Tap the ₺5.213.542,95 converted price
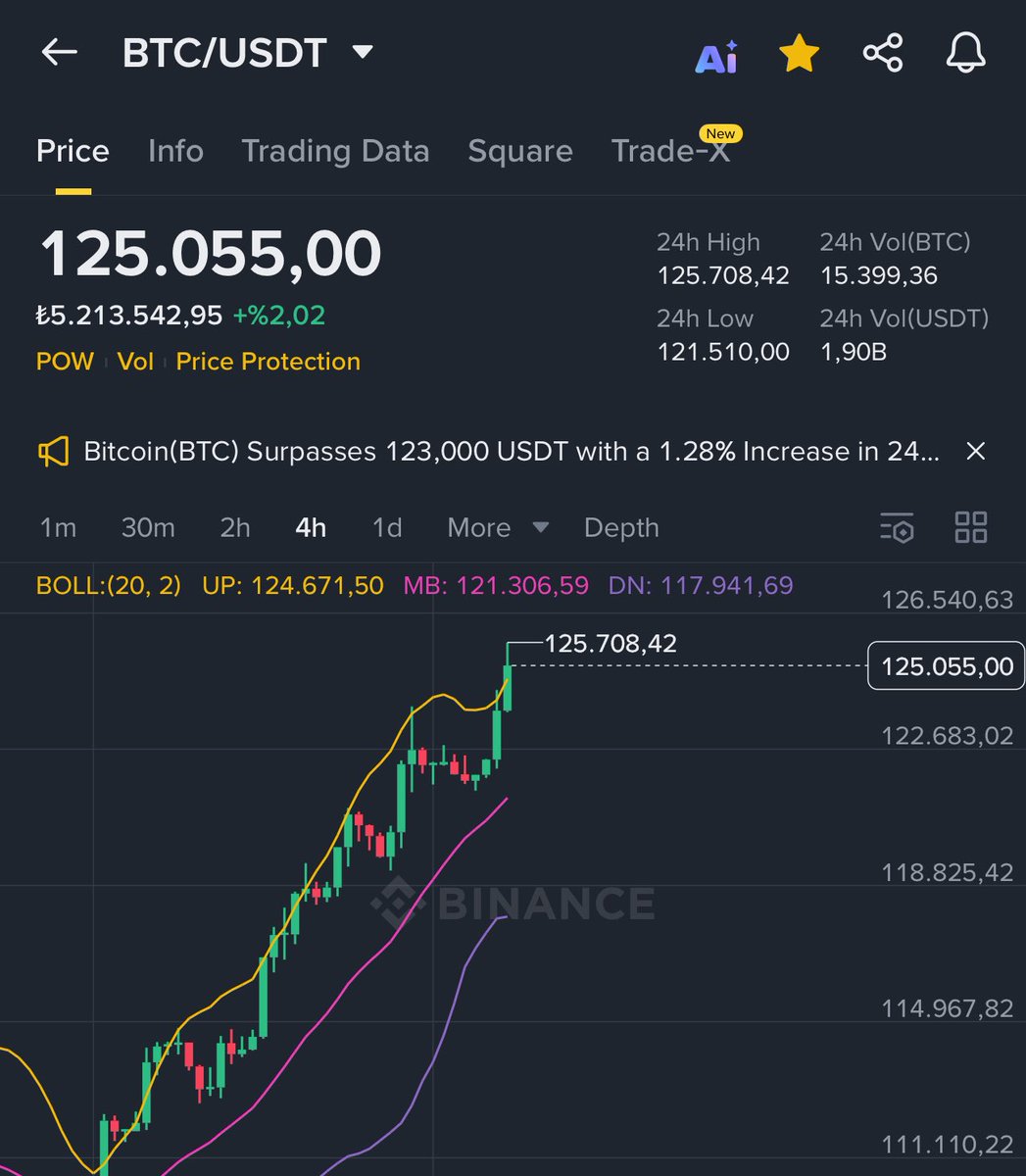The width and height of the screenshot is (1026, 1176). pyautogui.click(x=129, y=316)
